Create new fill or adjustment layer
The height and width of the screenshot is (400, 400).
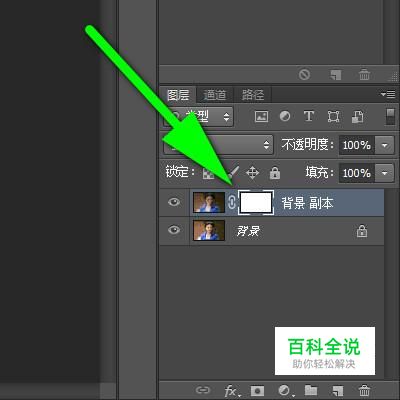(x=285, y=390)
